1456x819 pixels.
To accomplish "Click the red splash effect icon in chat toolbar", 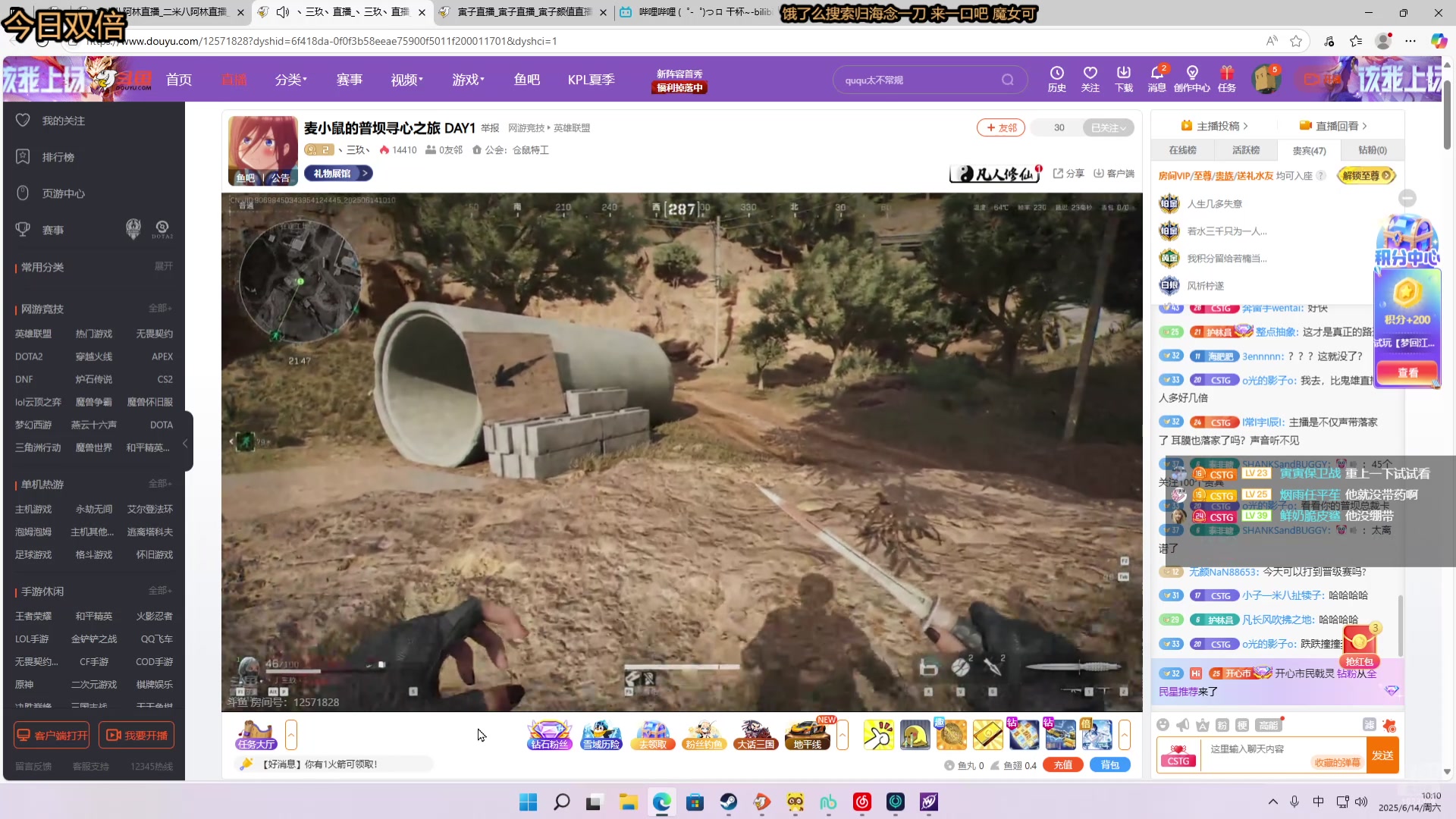I will (x=1389, y=725).
